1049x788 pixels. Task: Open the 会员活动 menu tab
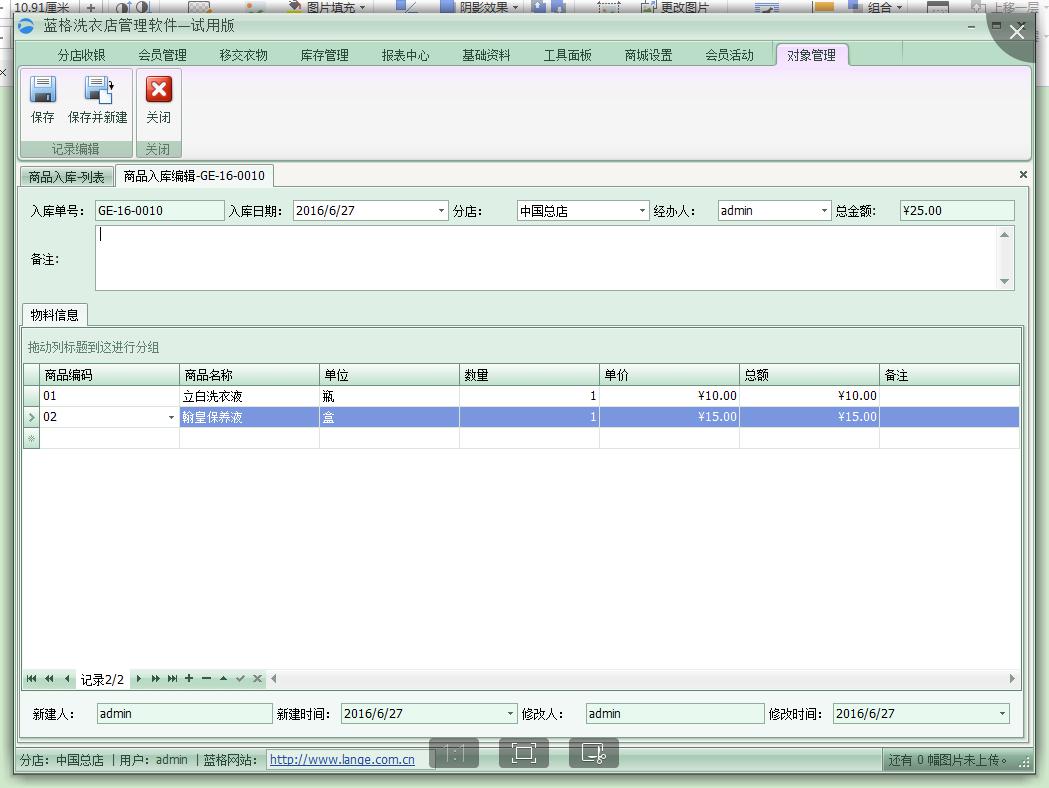[729, 56]
